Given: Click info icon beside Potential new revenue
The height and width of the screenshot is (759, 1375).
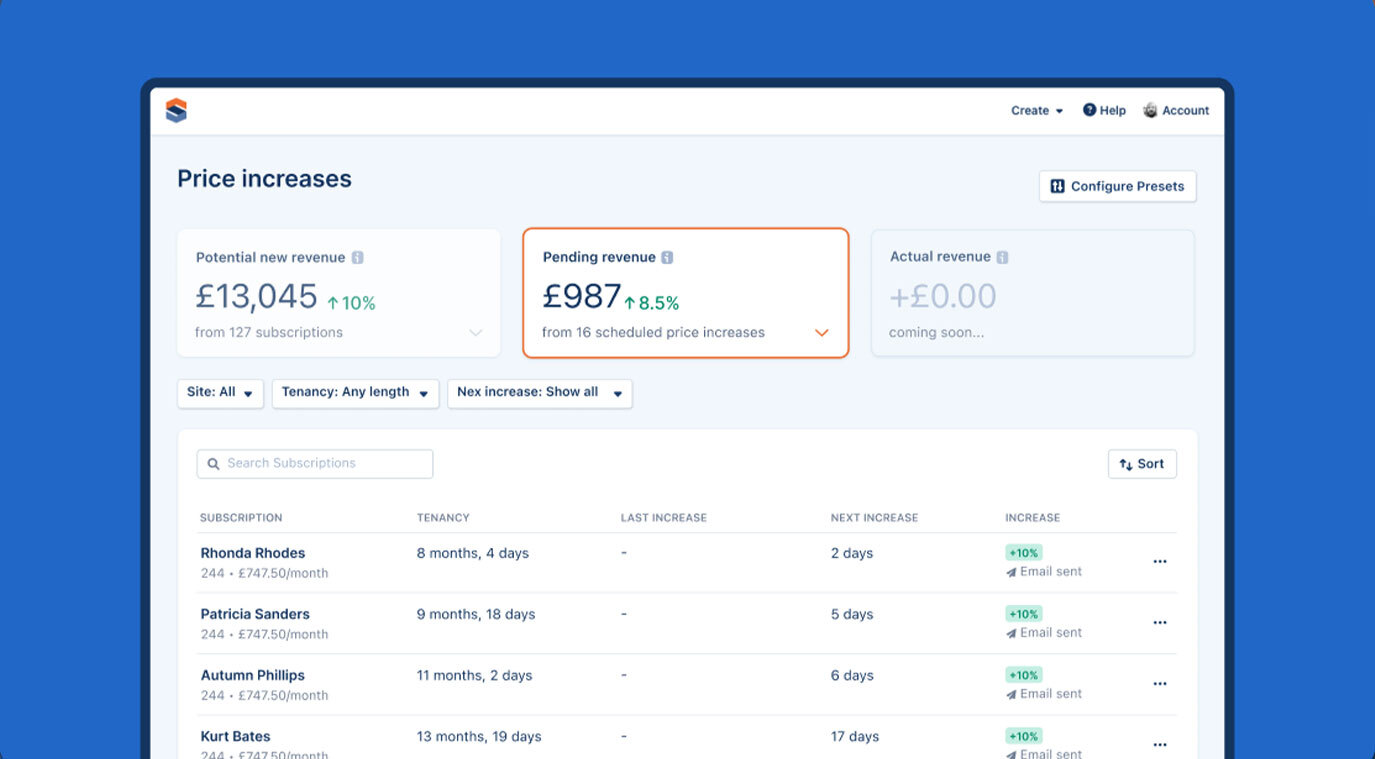Looking at the screenshot, I should pos(357,257).
